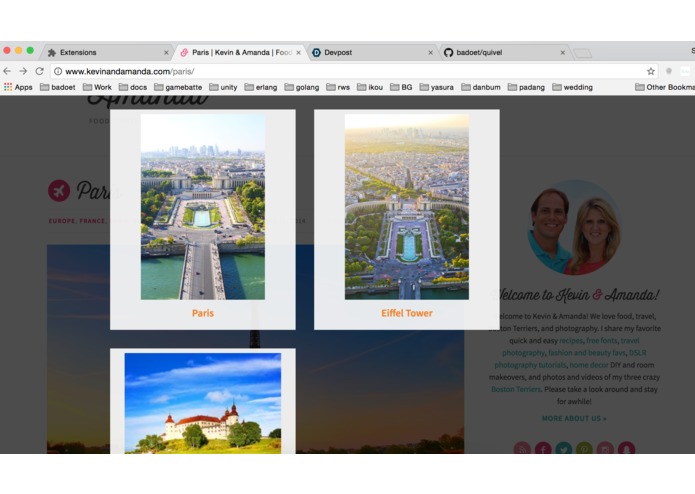
Task: Close the Extensions tab
Action: tap(166, 53)
